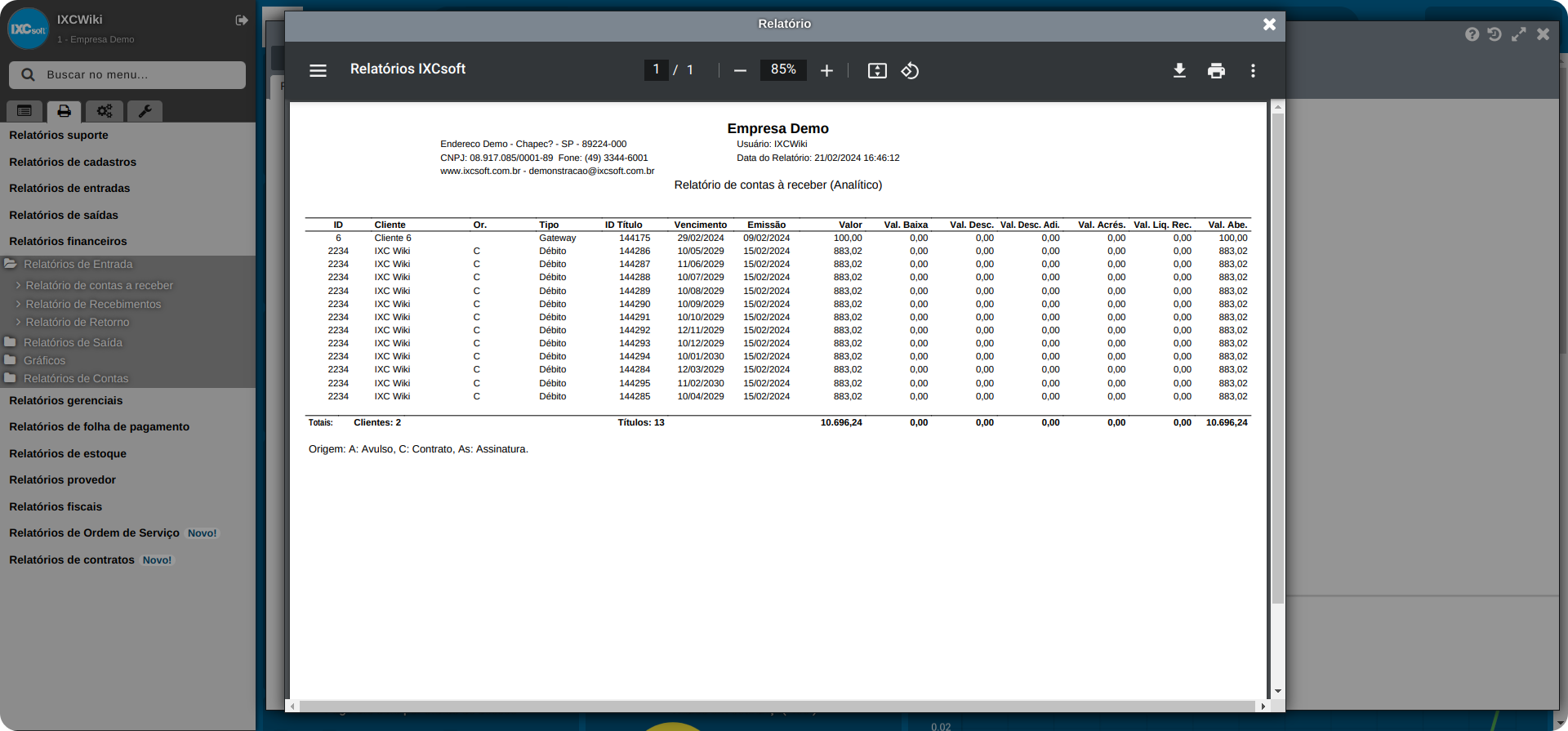Click the vertical scrollbar down arrow
The image size is (1568, 731).
pos(1278,692)
